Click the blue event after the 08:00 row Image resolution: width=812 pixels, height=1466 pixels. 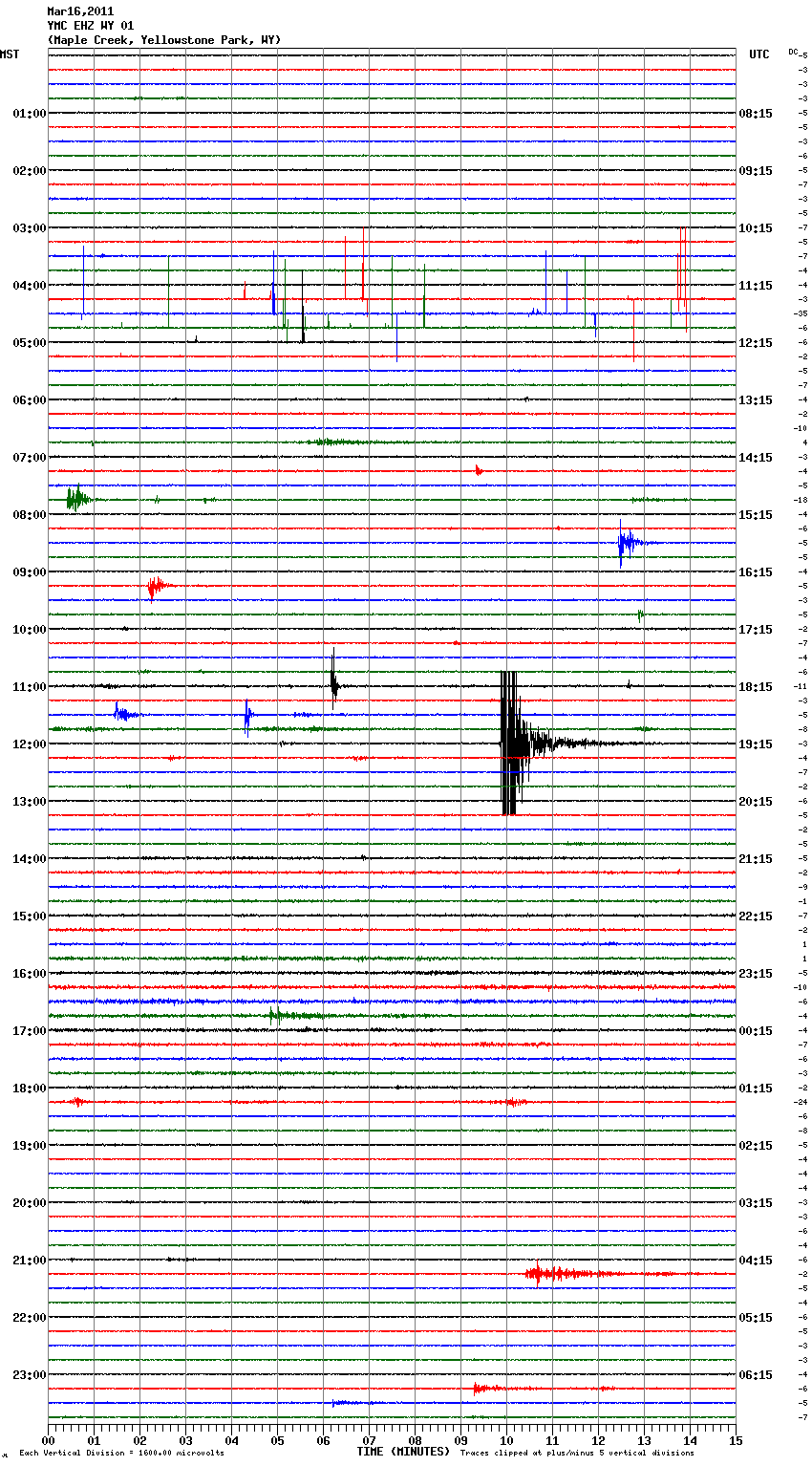[627, 543]
